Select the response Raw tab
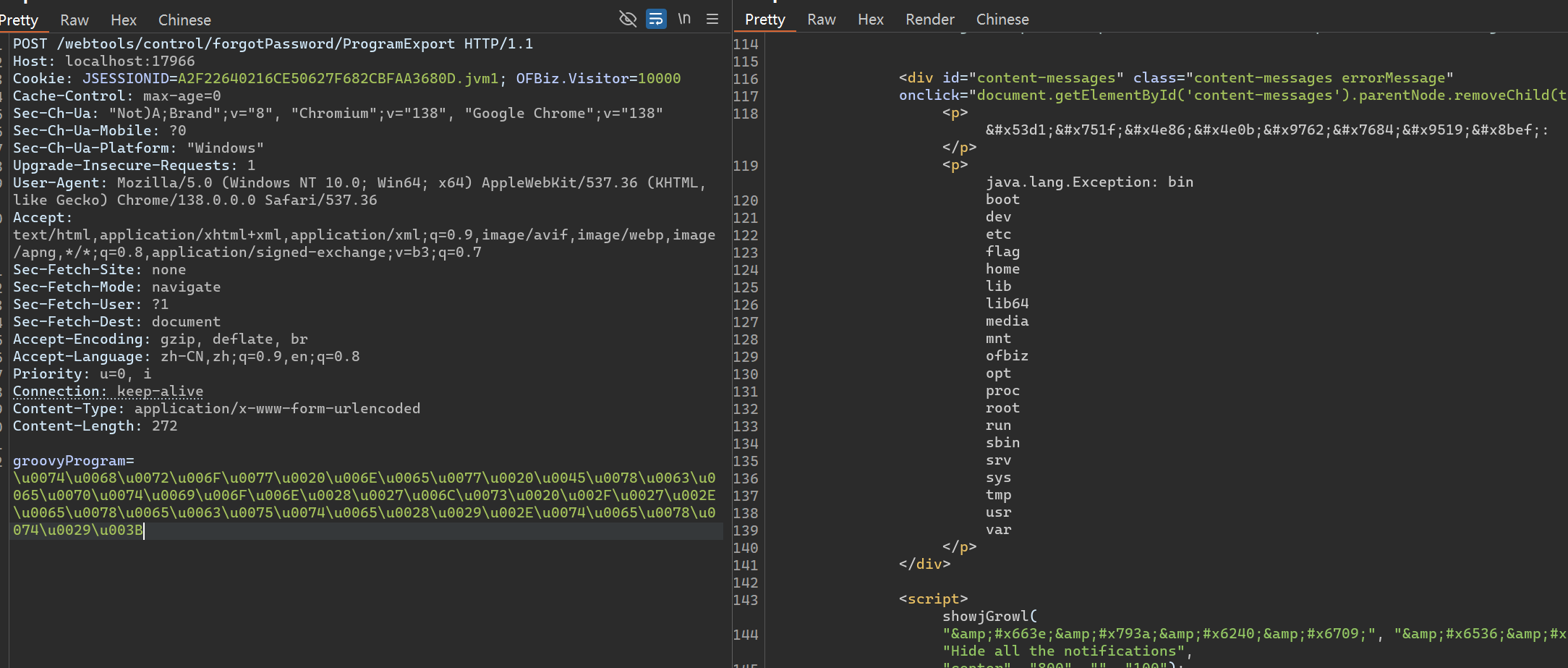The height and width of the screenshot is (668, 1568). pyautogui.click(x=822, y=20)
